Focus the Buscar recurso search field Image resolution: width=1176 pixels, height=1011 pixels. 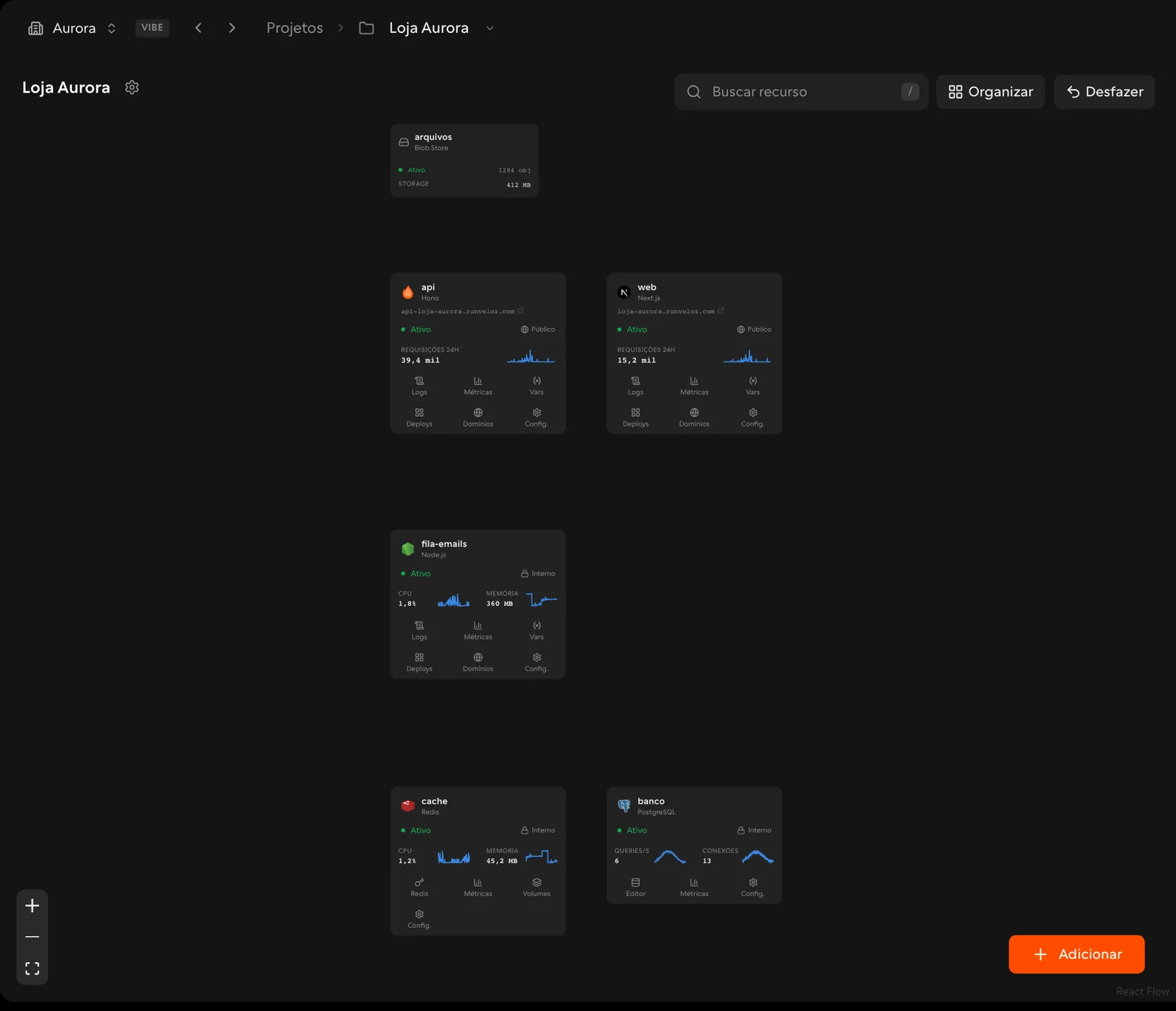point(801,92)
